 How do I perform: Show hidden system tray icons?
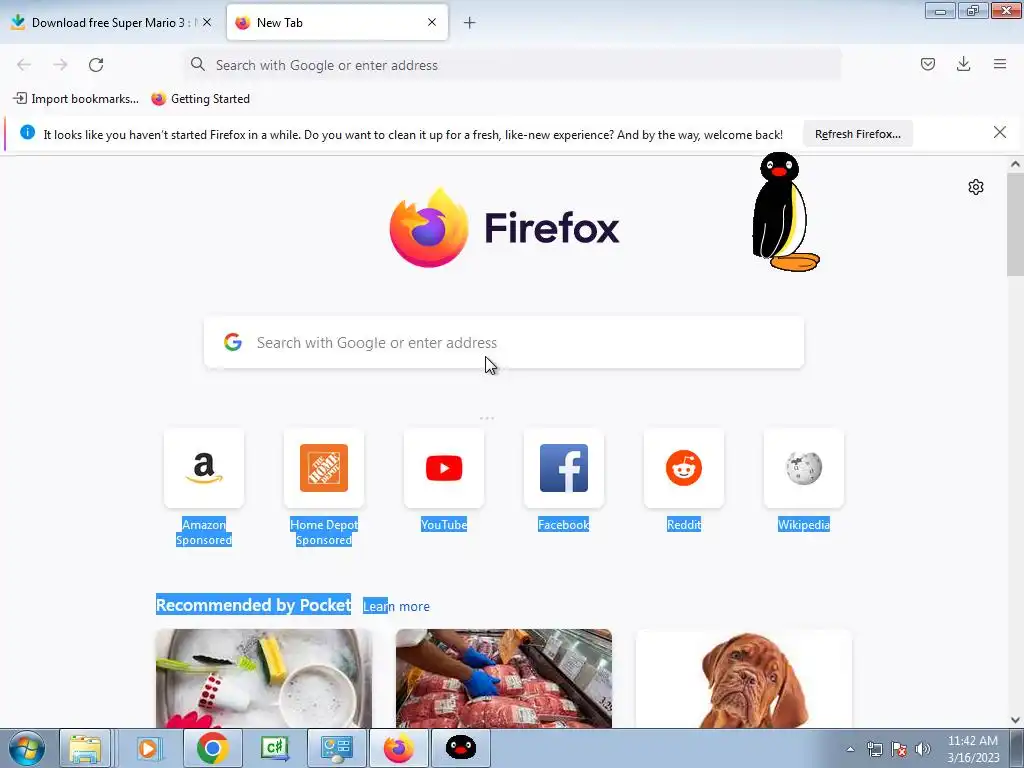(x=850, y=749)
